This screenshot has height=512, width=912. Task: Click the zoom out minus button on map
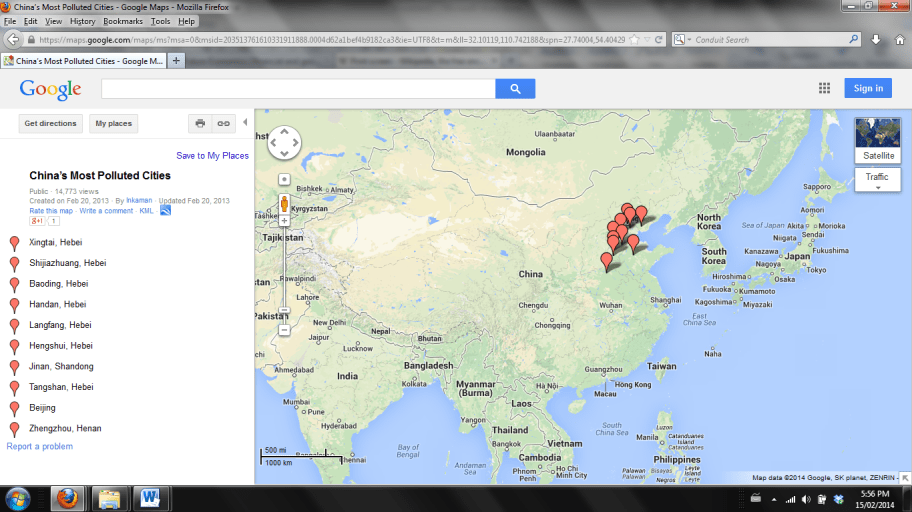tap(285, 330)
